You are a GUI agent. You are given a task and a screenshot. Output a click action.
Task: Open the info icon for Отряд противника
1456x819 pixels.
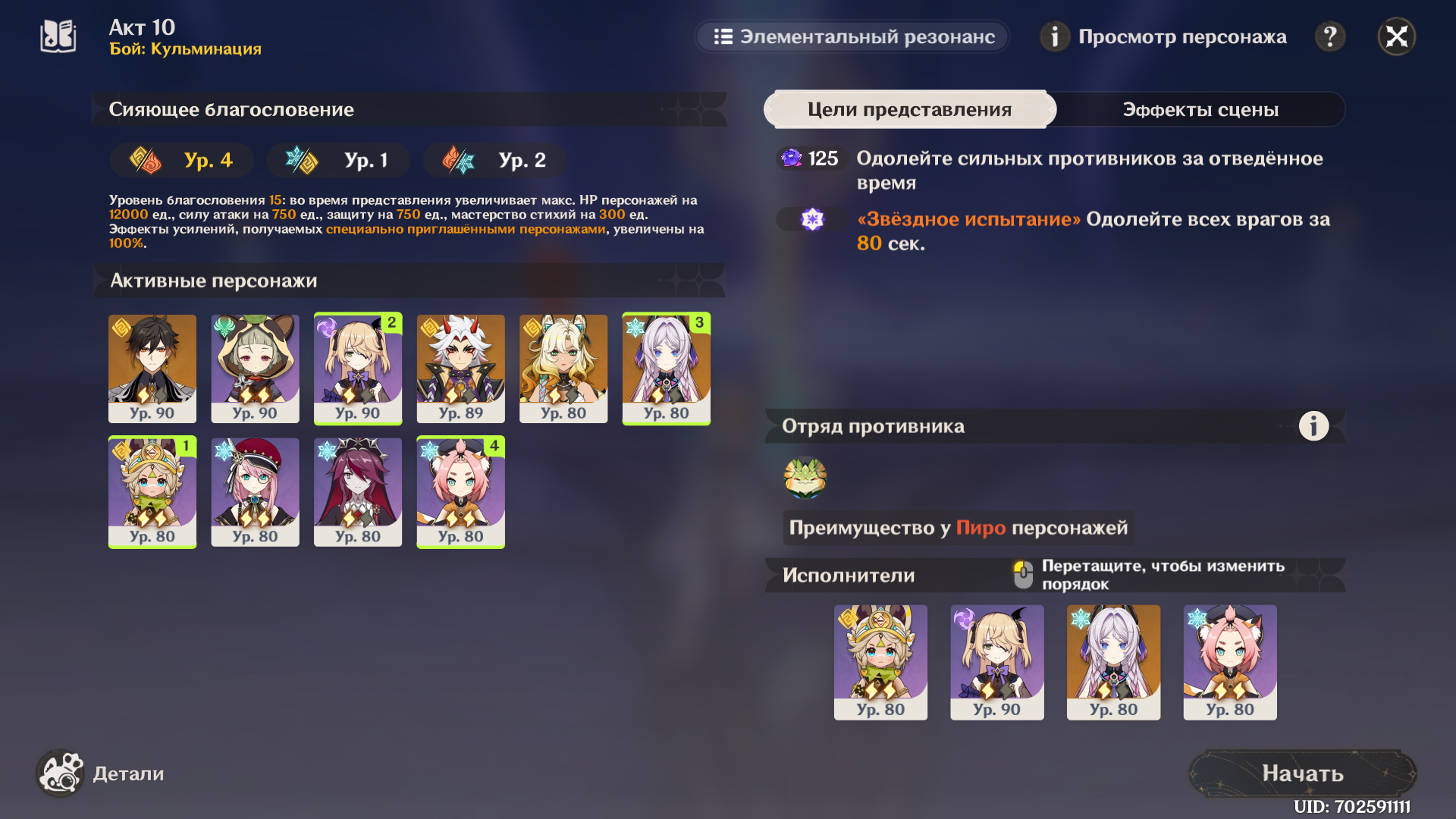coord(1313,426)
